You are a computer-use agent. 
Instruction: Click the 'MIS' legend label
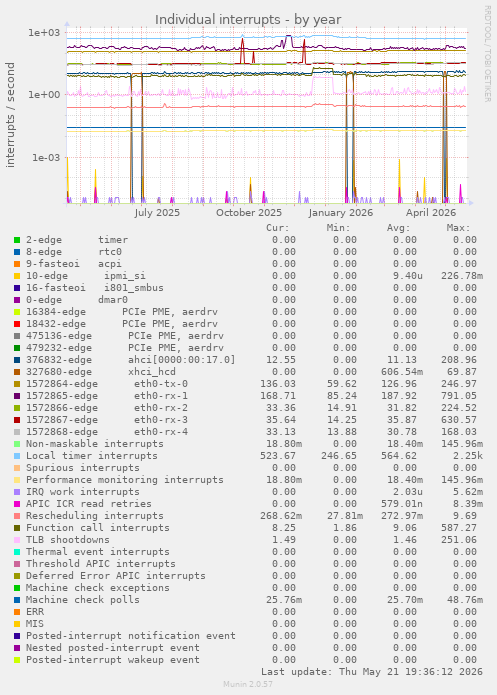coord(35,623)
